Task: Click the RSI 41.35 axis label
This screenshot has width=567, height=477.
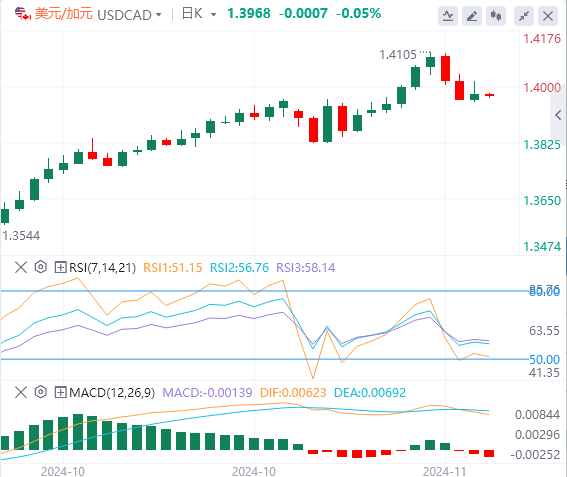Action: tap(544, 372)
